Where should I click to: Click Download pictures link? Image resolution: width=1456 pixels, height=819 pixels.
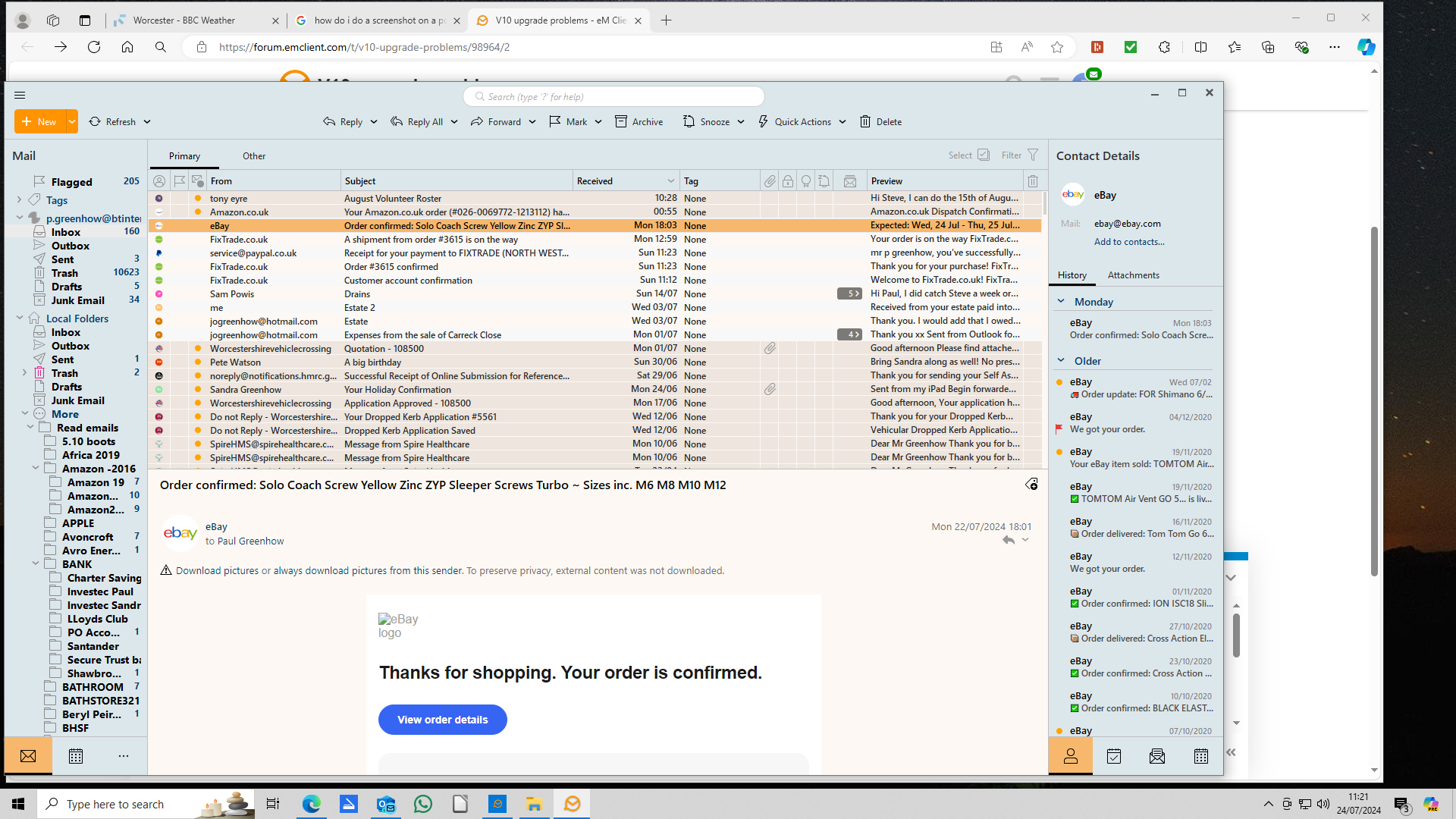pos(217,571)
